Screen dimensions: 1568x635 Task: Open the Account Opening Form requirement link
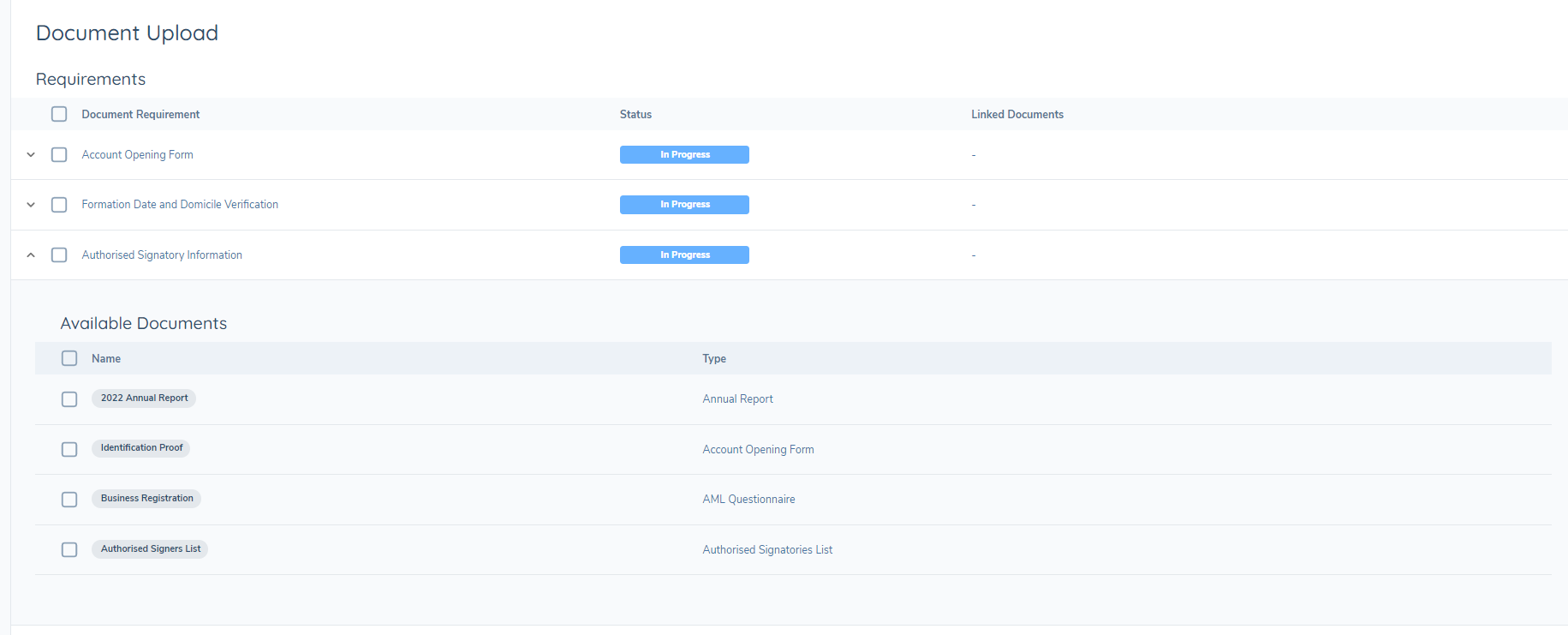point(137,155)
